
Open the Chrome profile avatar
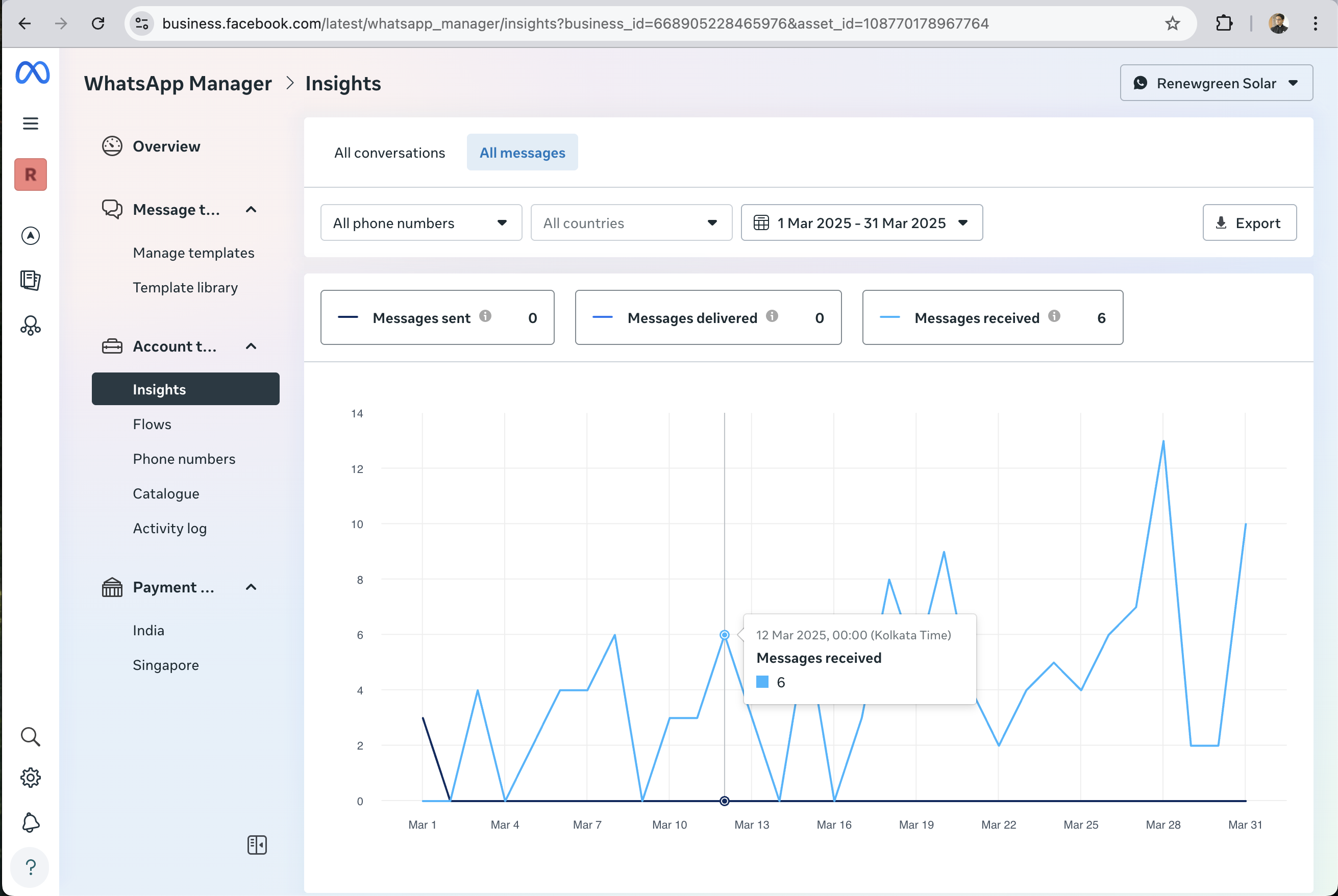(x=1278, y=23)
